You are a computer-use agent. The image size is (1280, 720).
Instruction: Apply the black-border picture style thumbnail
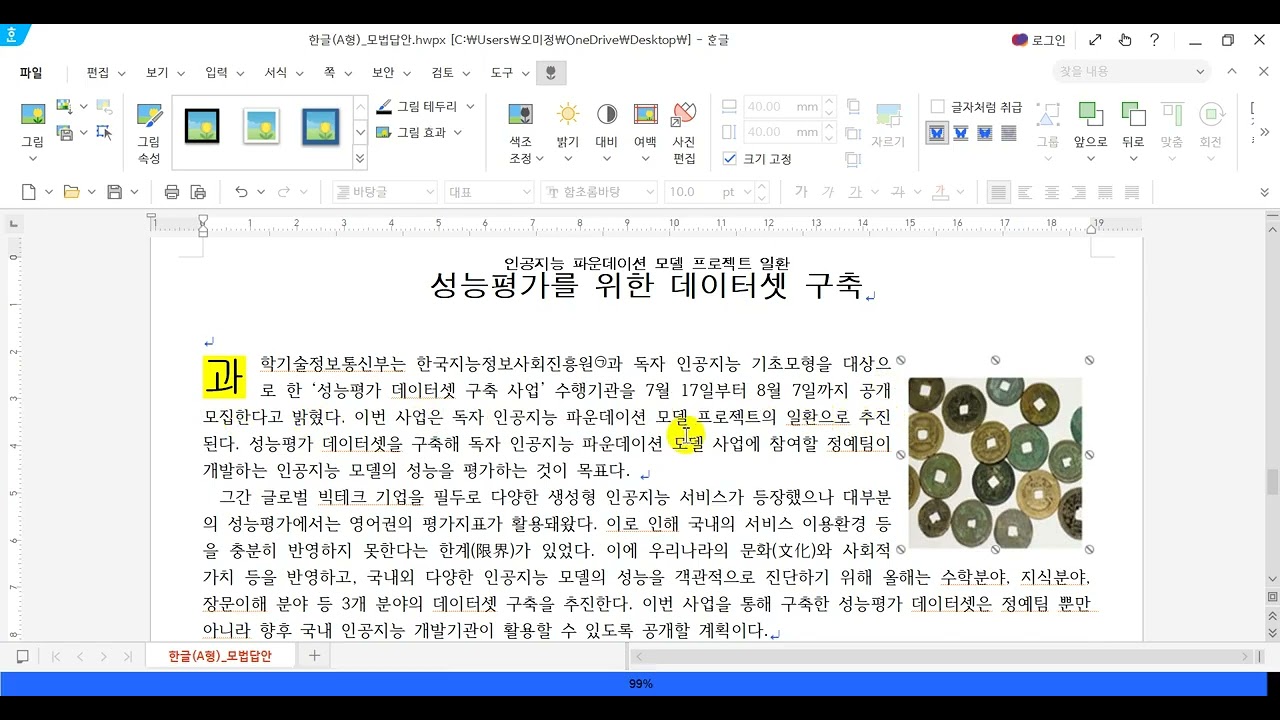[x=202, y=126]
